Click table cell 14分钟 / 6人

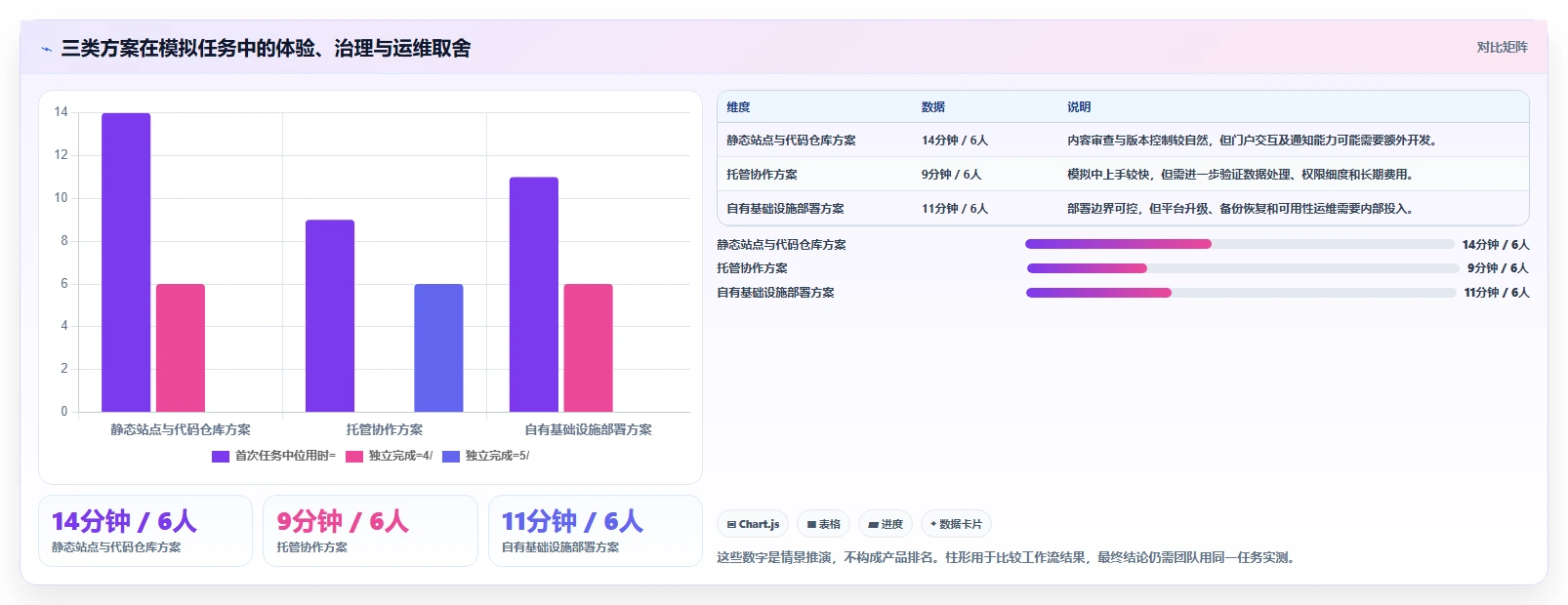pos(955,141)
